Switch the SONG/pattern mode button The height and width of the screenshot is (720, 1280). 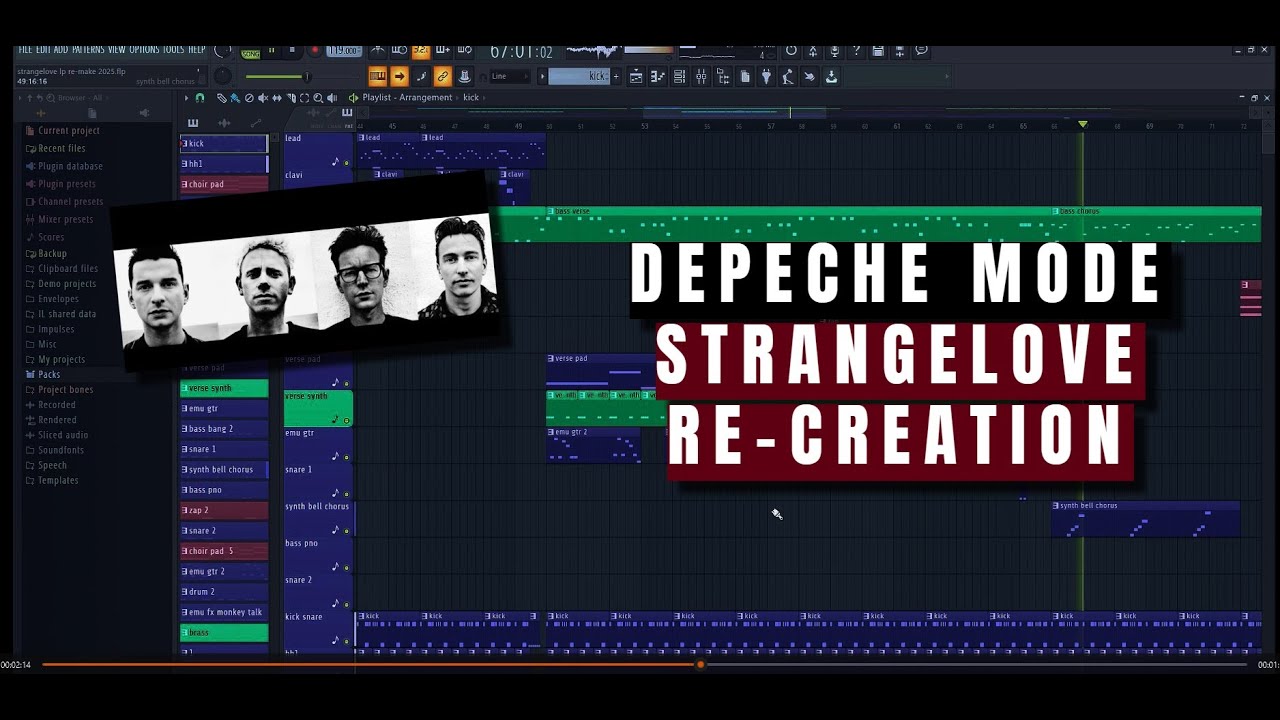[x=250, y=54]
